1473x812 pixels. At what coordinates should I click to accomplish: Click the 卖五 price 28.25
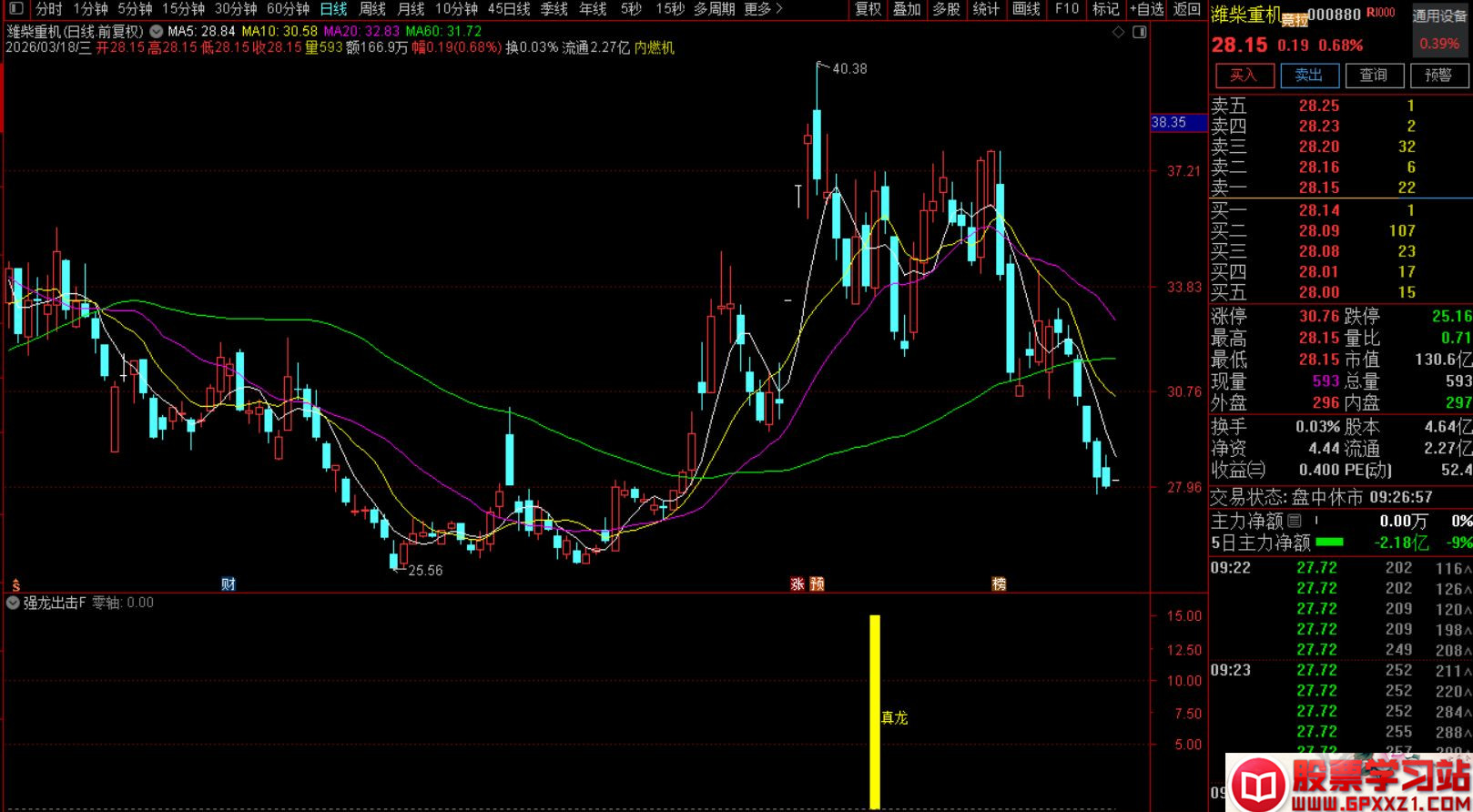point(1319,106)
